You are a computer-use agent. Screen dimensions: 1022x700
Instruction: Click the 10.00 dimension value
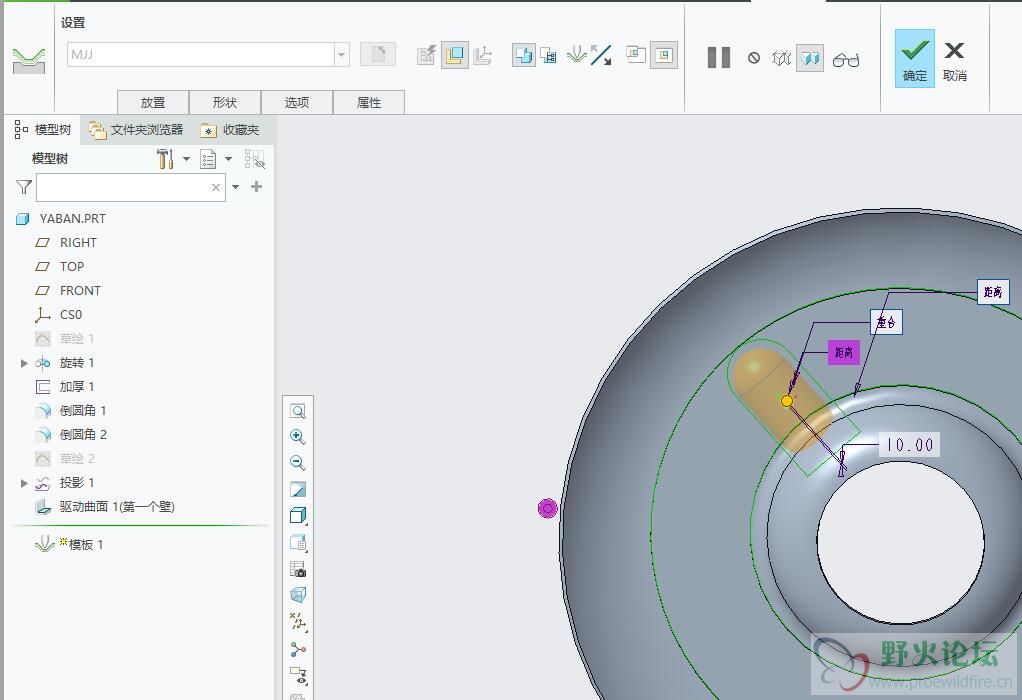[x=910, y=445]
